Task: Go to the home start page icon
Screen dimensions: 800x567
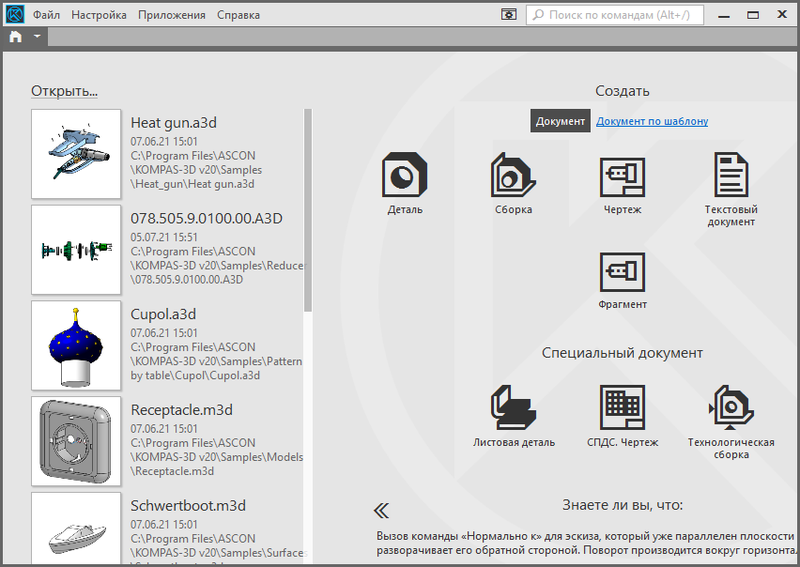Action: 16,37
